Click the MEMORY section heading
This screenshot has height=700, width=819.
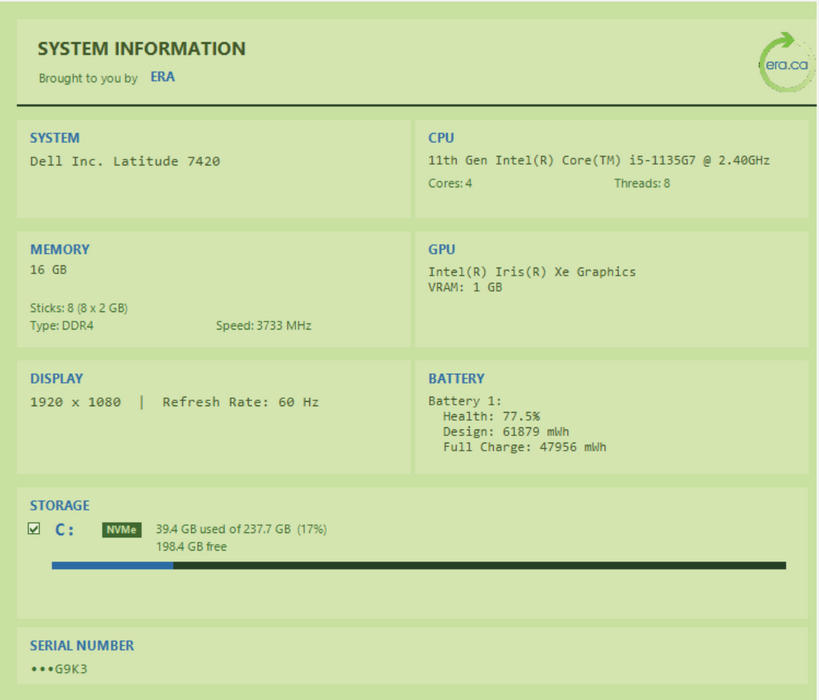[60, 250]
